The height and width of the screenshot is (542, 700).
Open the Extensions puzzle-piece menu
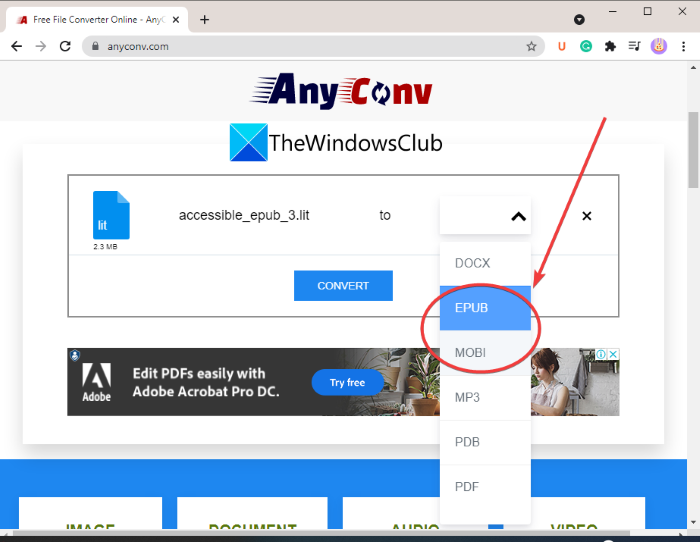click(610, 46)
